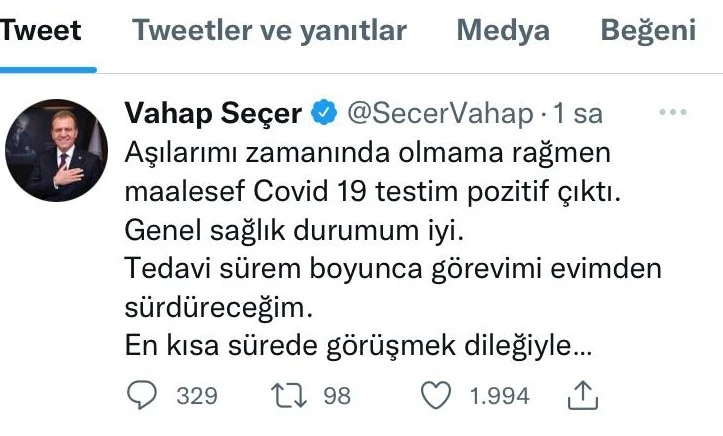723x436 pixels.
Task: Open the Tweetler ve yanıtlar tab
Action: click(x=269, y=31)
